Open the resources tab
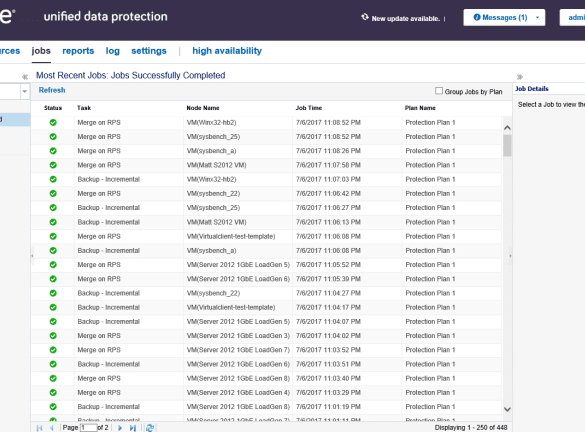 click(10, 51)
